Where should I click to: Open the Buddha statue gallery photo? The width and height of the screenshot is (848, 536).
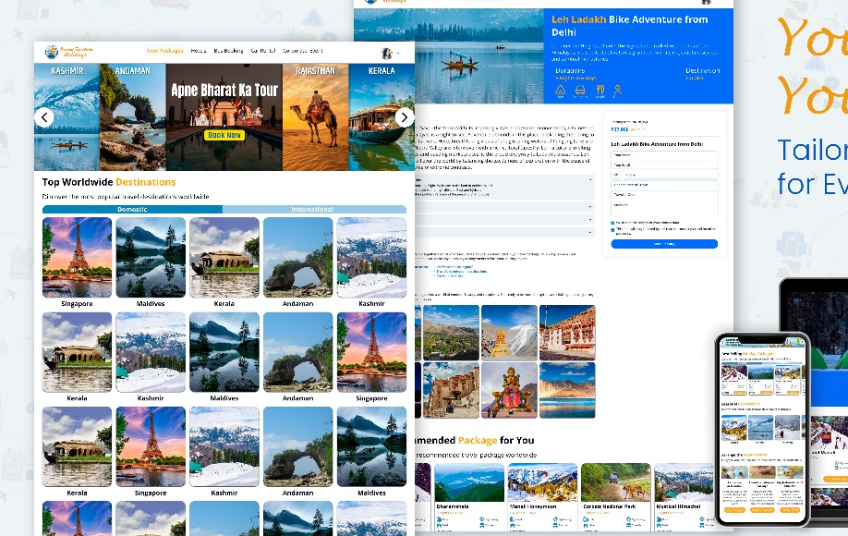click(509, 390)
